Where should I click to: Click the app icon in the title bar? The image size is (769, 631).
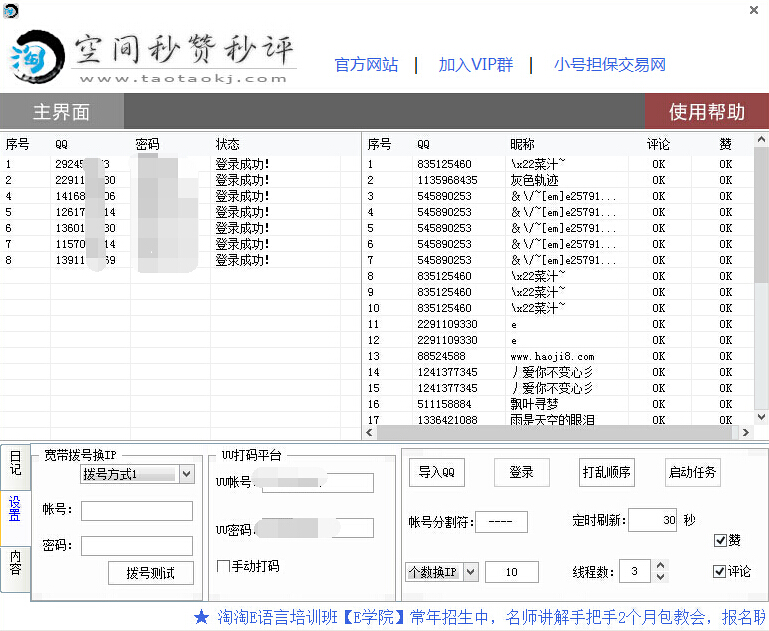(x=11, y=10)
